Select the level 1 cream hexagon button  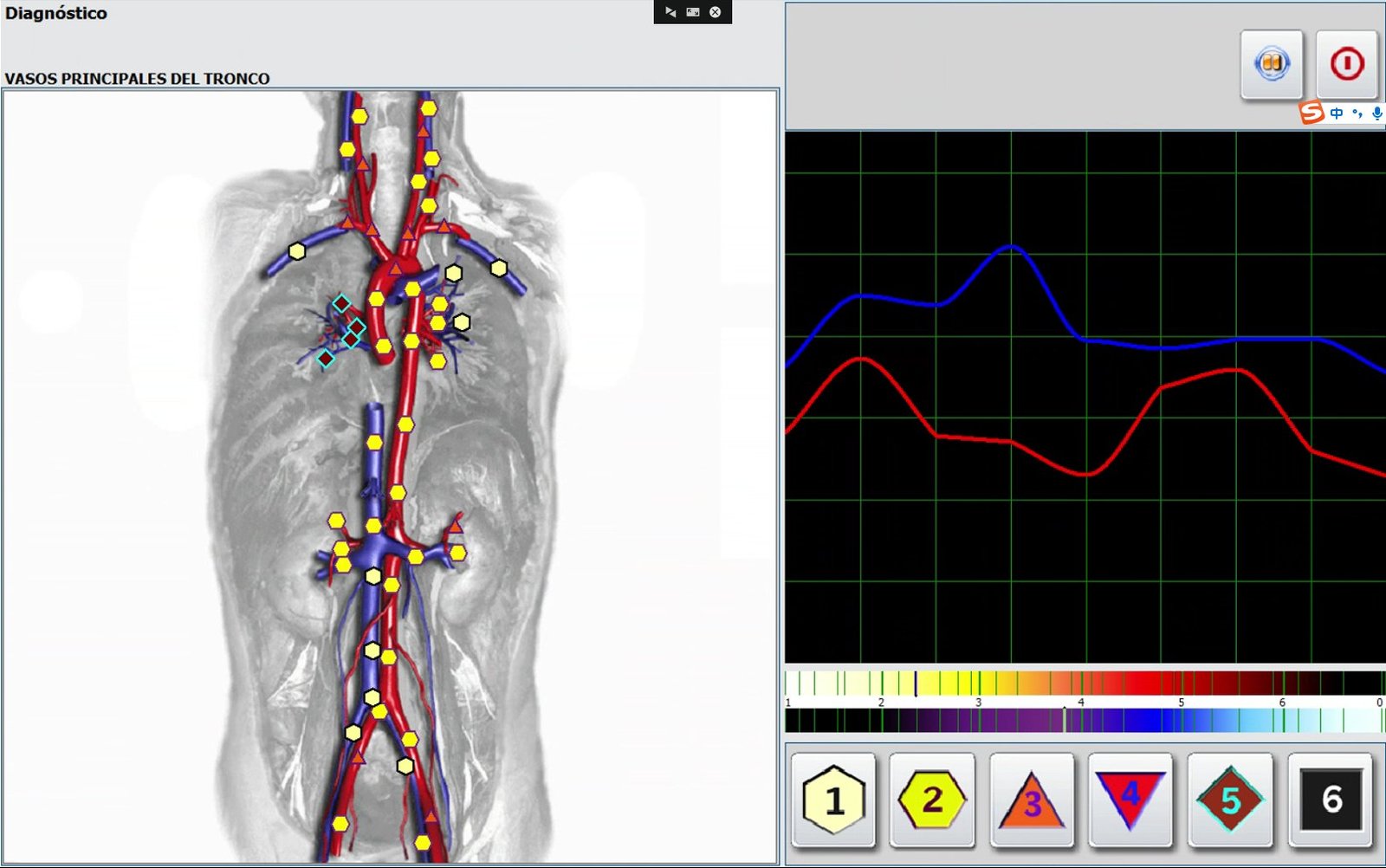click(833, 800)
